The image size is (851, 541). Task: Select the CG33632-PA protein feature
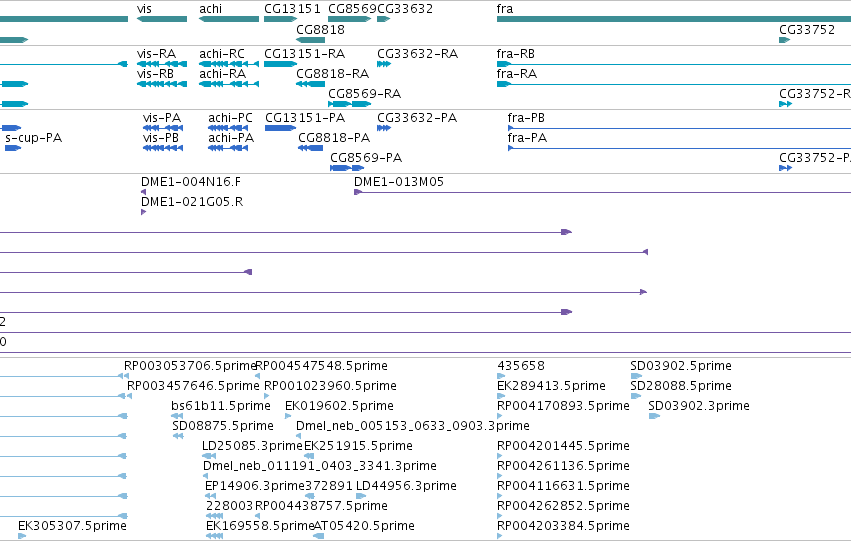click(x=384, y=128)
